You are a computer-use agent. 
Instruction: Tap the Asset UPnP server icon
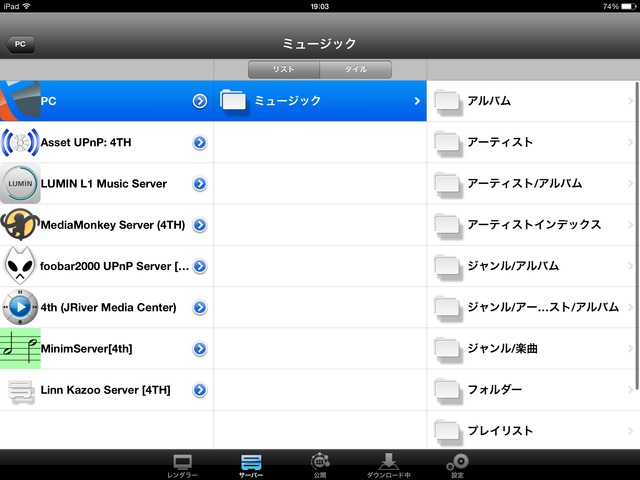coord(20,143)
